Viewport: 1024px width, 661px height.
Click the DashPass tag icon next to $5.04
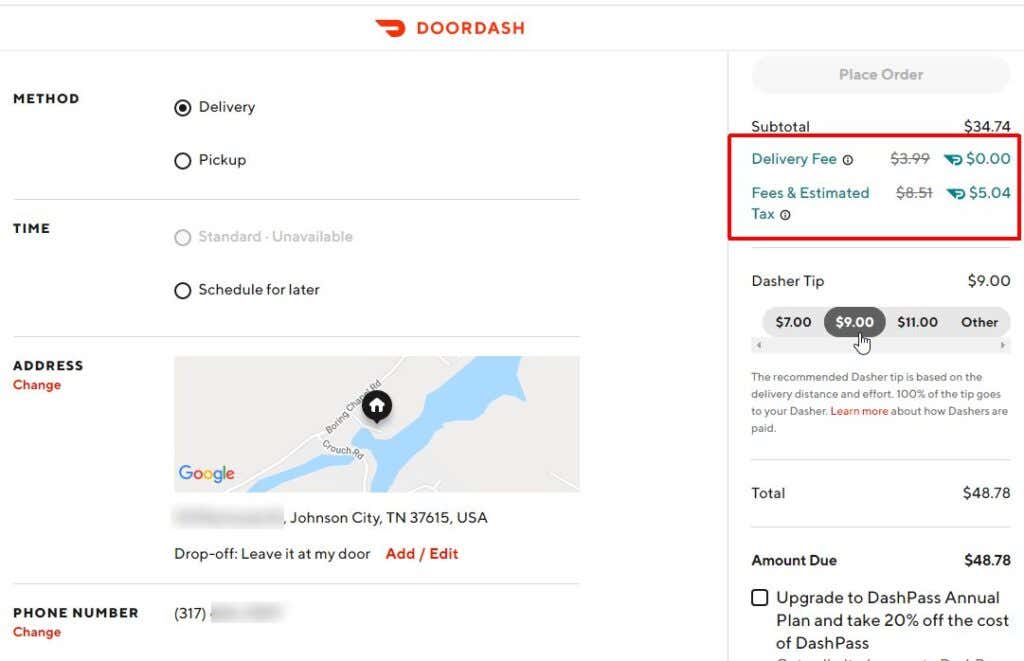955,193
